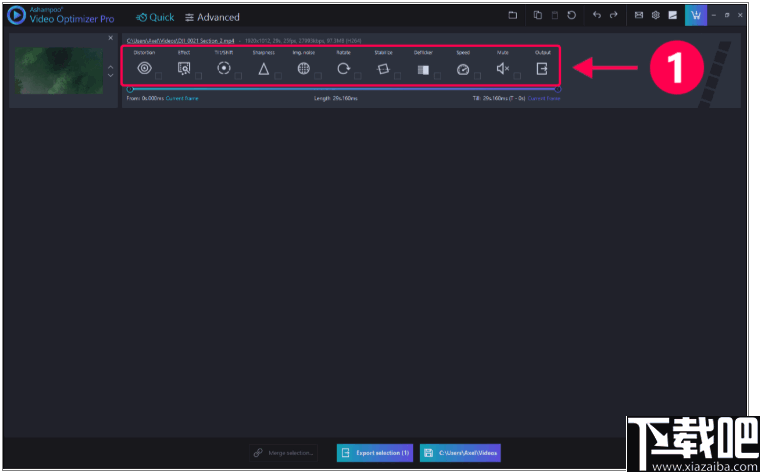Move video up using the up chevron
The width and height of the screenshot is (762, 472).
[x=110, y=67]
